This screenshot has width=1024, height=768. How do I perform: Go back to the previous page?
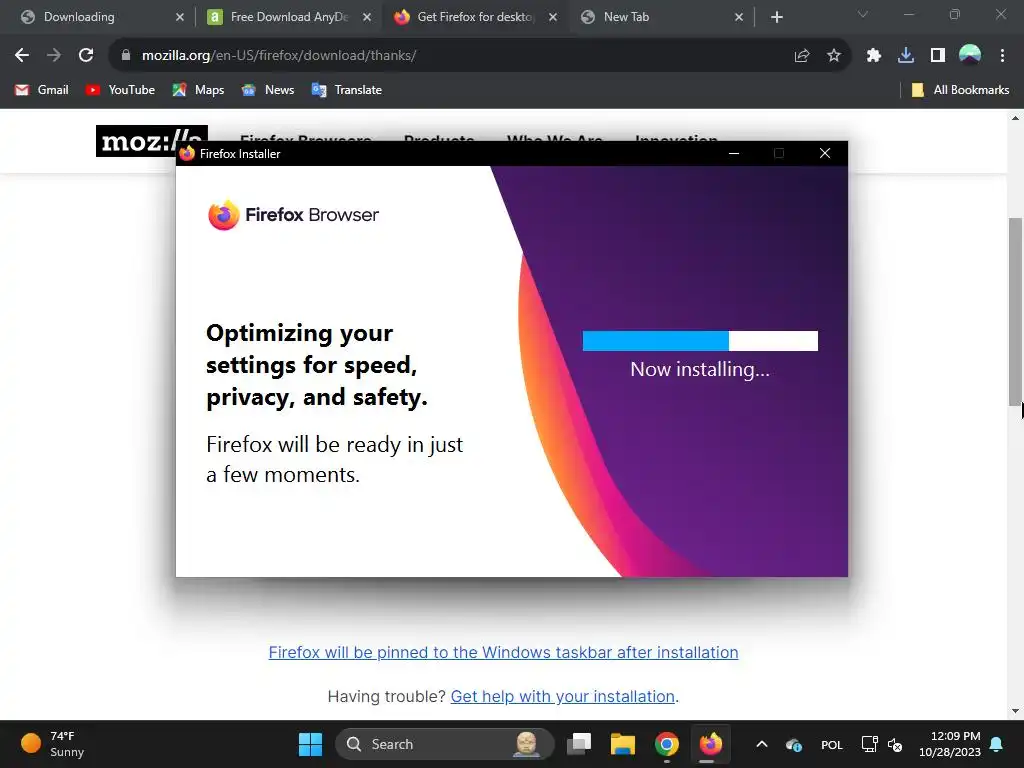pos(22,56)
